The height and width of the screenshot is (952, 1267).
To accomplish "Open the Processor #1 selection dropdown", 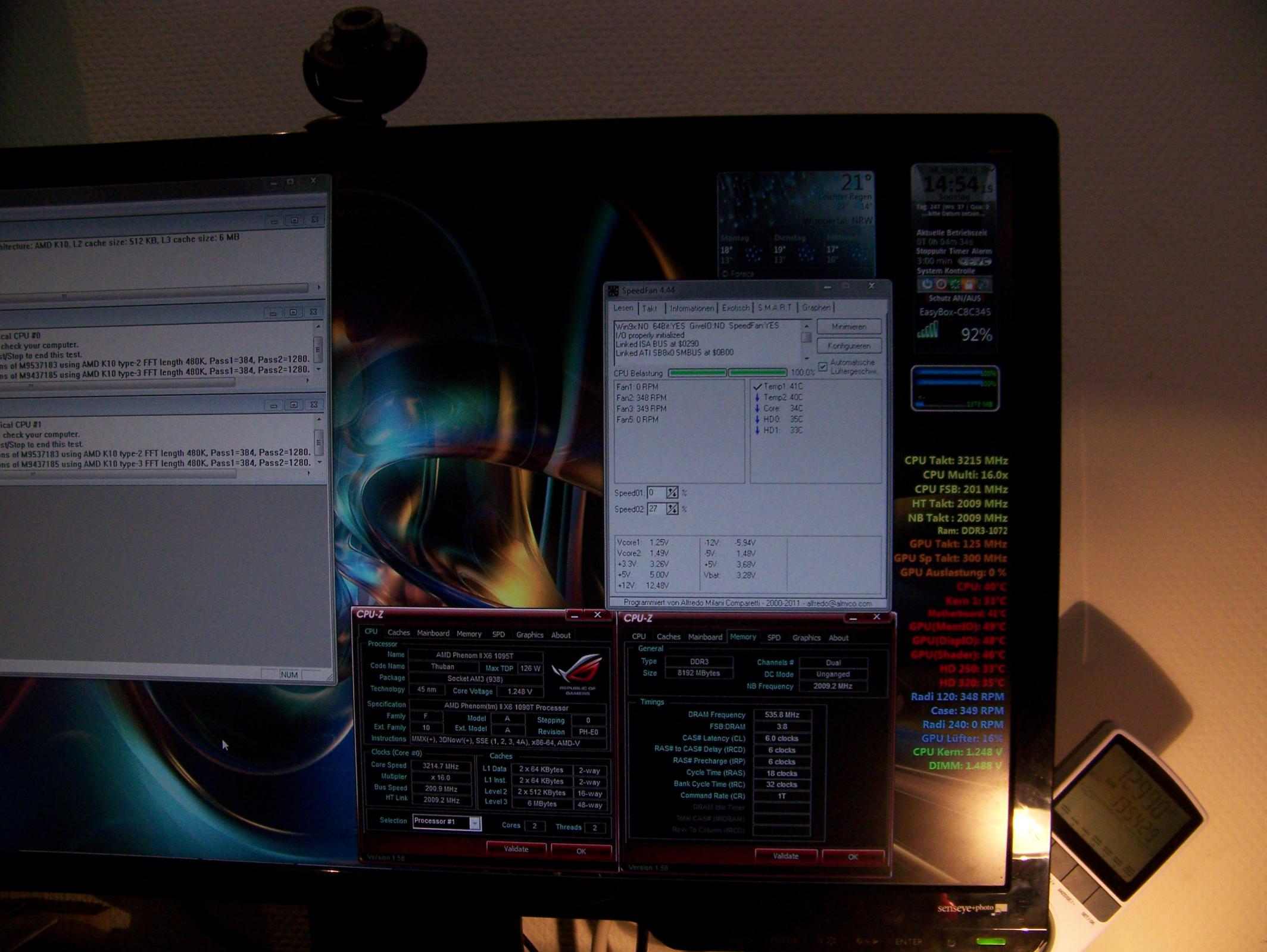I will [x=475, y=823].
